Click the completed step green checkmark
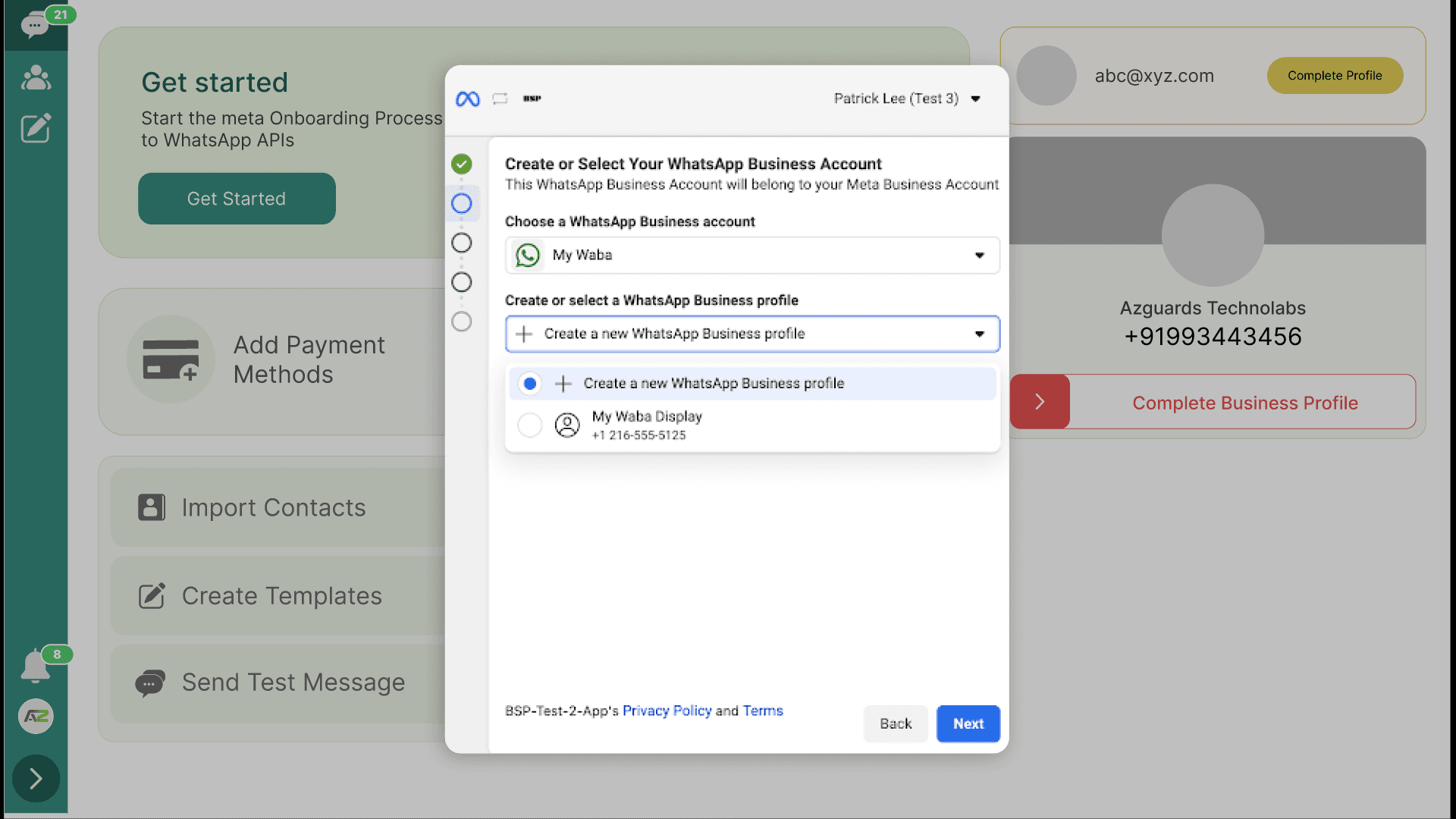This screenshot has width=1456, height=819. [x=461, y=164]
